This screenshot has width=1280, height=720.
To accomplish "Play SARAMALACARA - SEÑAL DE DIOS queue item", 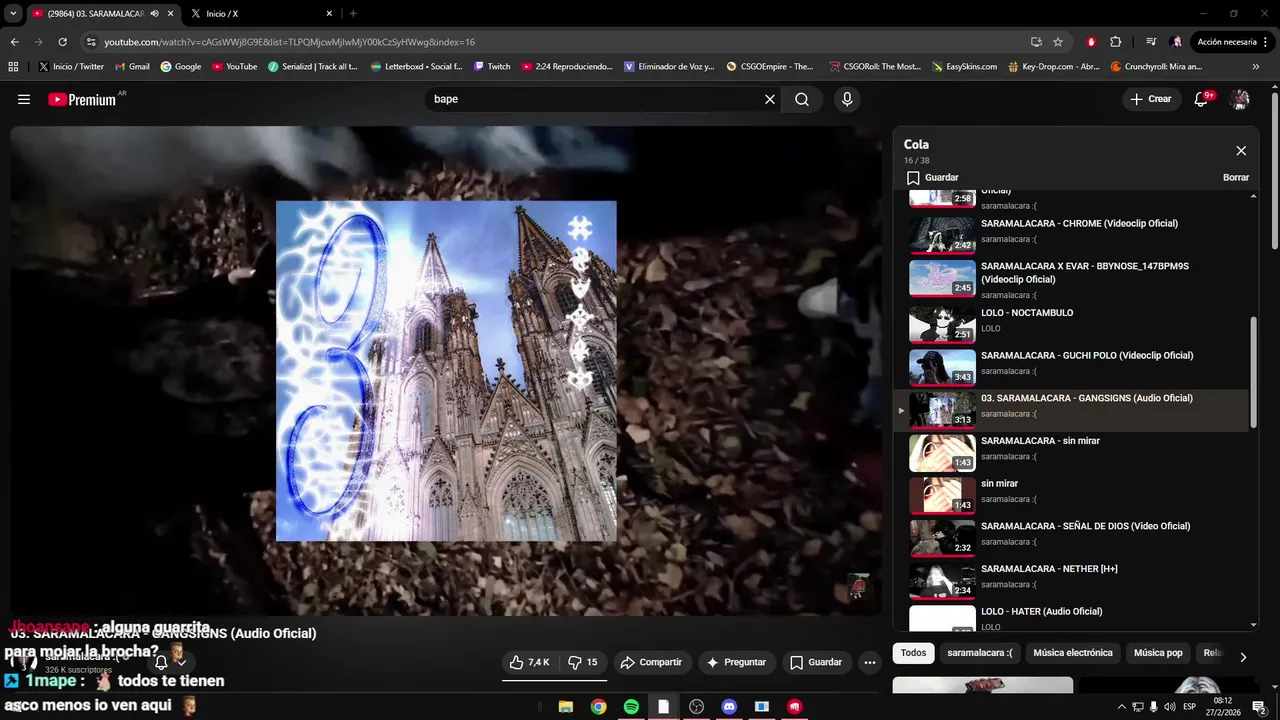I will point(1071,538).
